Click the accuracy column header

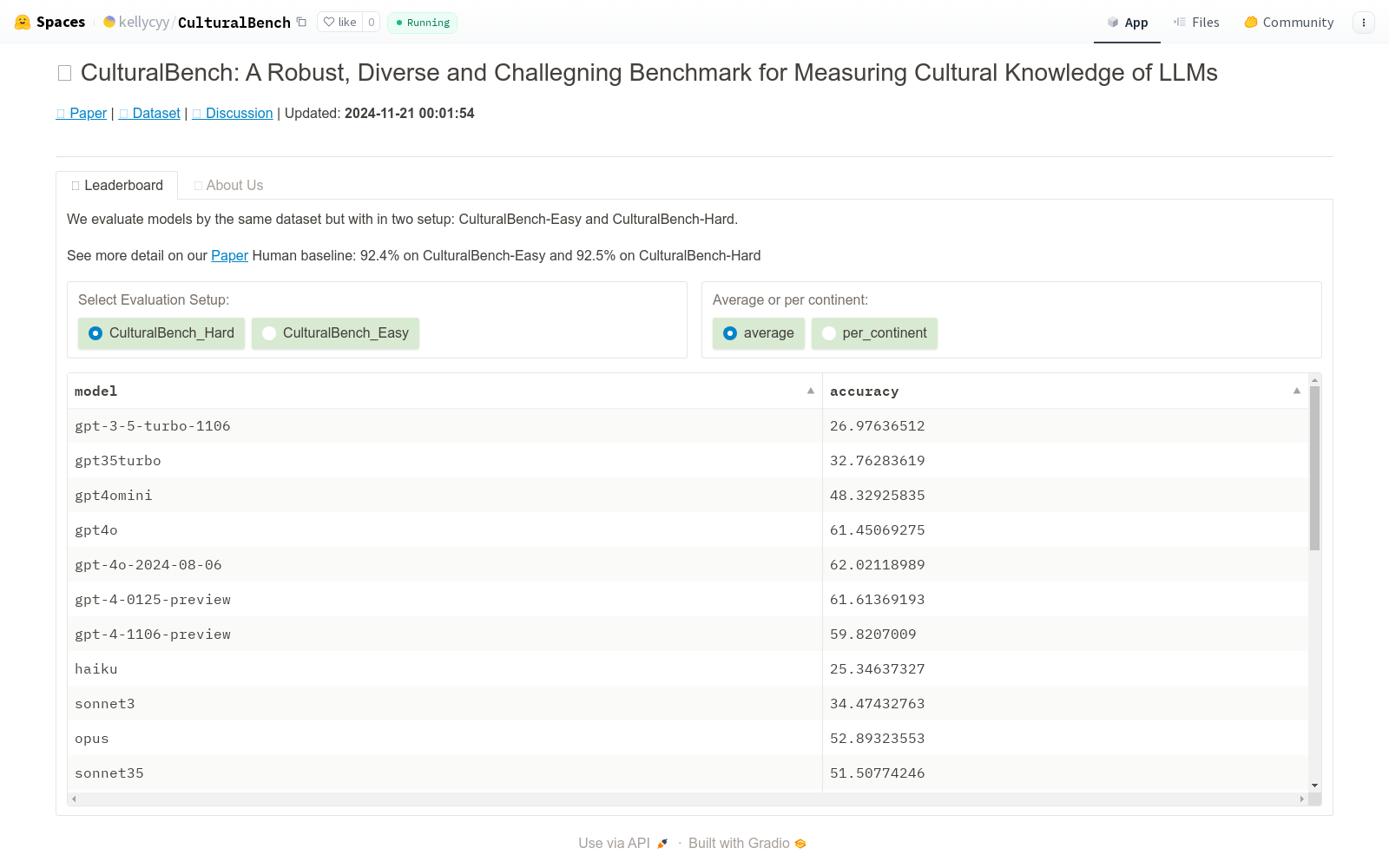click(x=1065, y=391)
